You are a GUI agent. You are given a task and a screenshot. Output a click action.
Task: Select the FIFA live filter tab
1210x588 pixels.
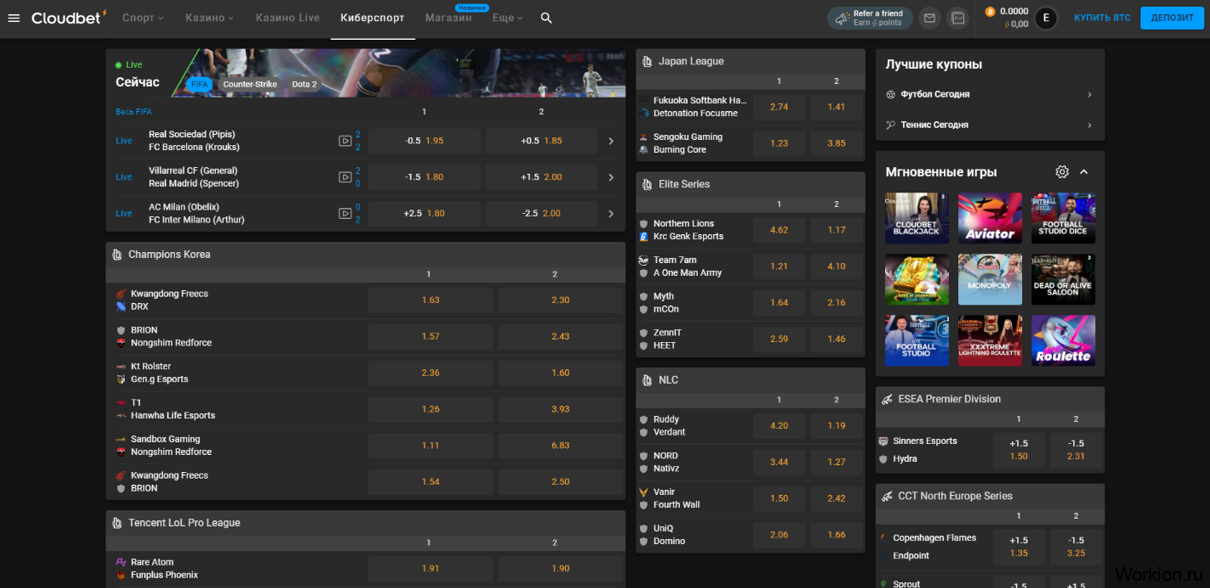click(200, 85)
